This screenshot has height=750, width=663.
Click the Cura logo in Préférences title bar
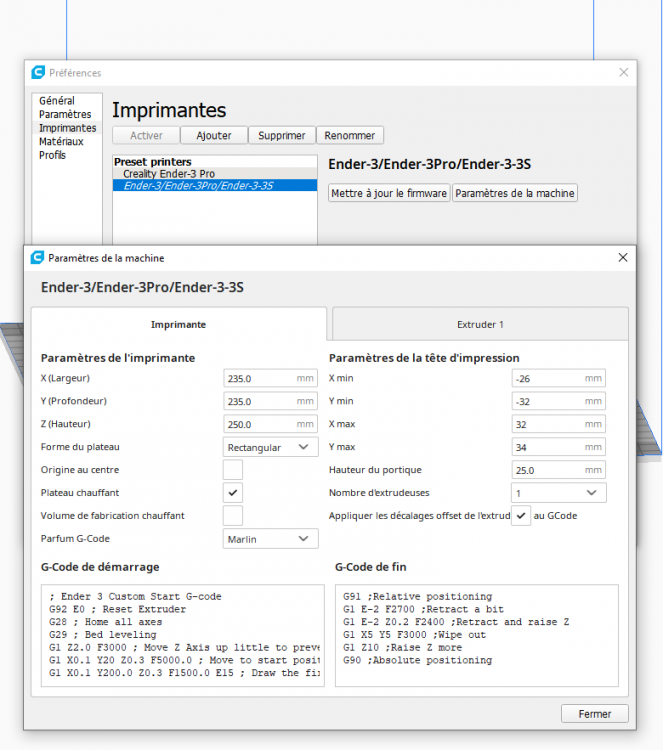pyautogui.click(x=38, y=72)
